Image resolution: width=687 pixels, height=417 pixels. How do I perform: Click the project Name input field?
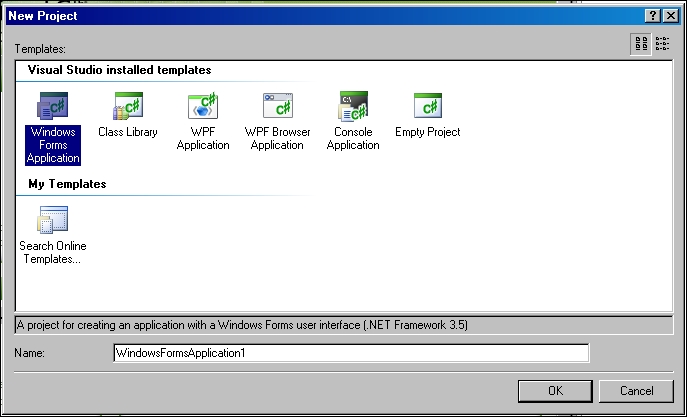(x=351, y=353)
